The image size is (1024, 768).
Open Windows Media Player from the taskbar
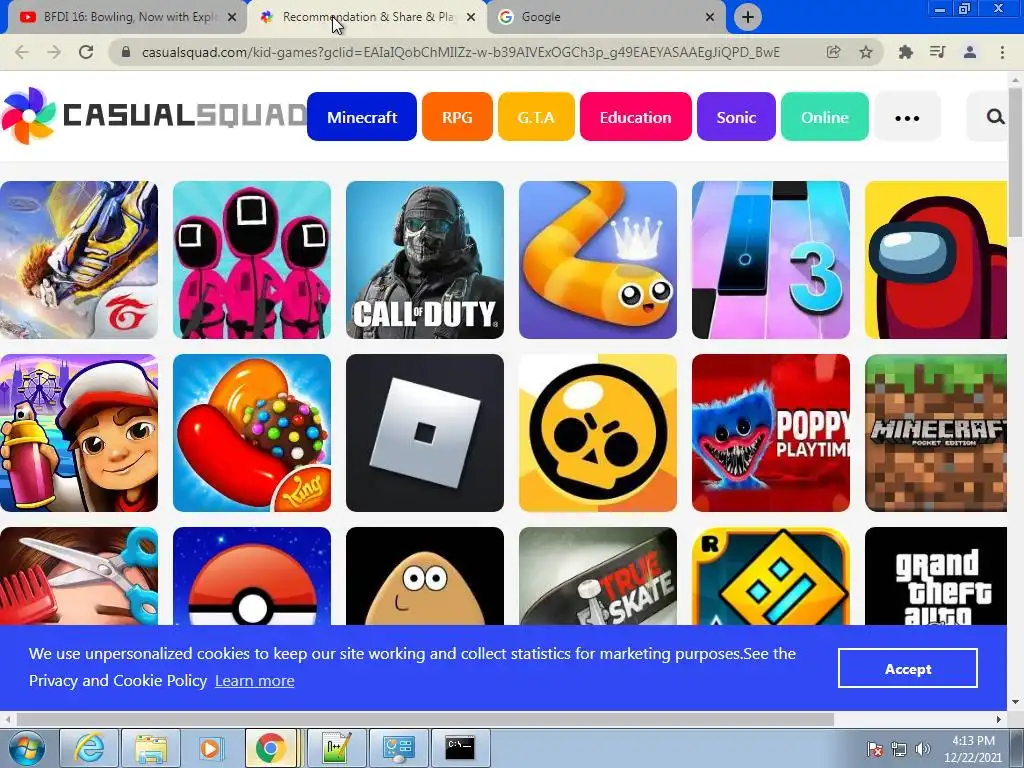click(210, 748)
